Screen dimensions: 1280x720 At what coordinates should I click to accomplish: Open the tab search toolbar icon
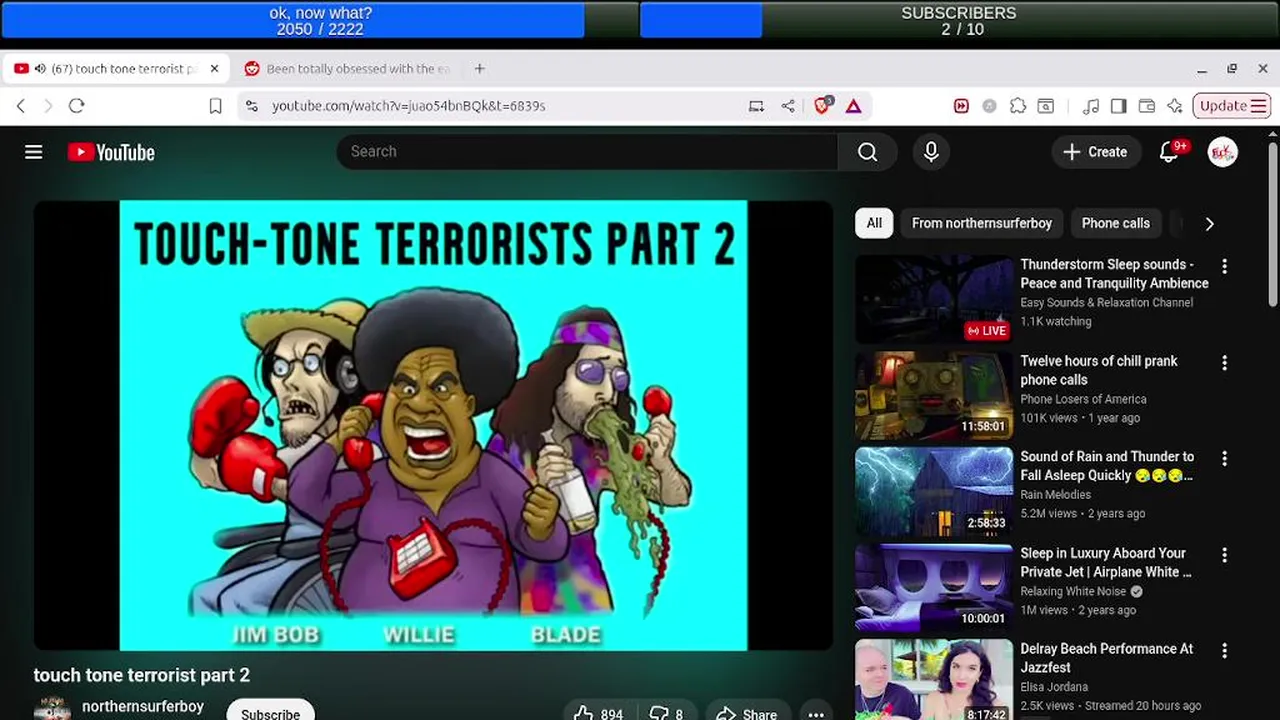coord(1046,106)
